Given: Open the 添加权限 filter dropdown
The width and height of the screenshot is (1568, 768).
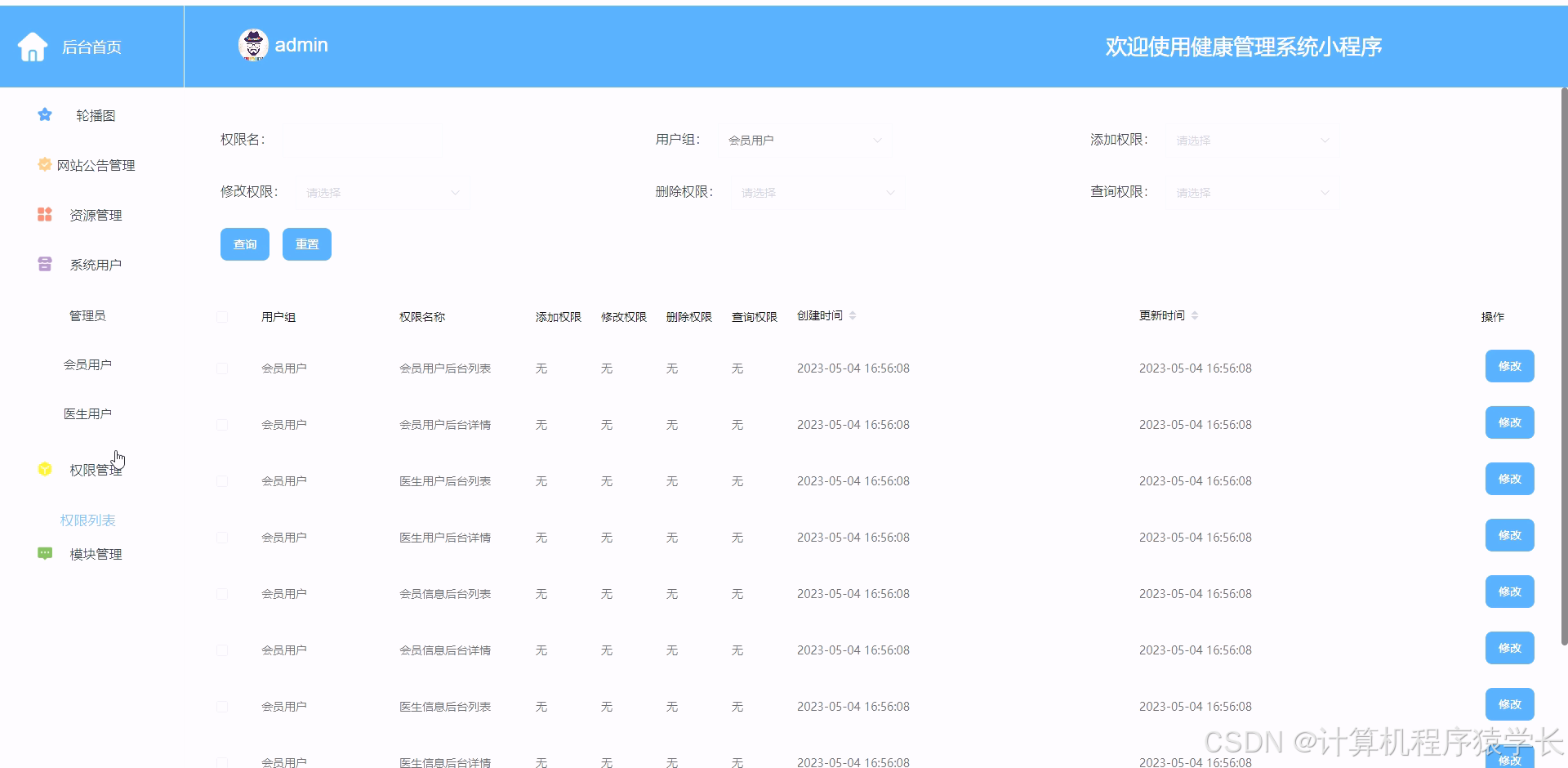Looking at the screenshot, I should tap(1252, 141).
